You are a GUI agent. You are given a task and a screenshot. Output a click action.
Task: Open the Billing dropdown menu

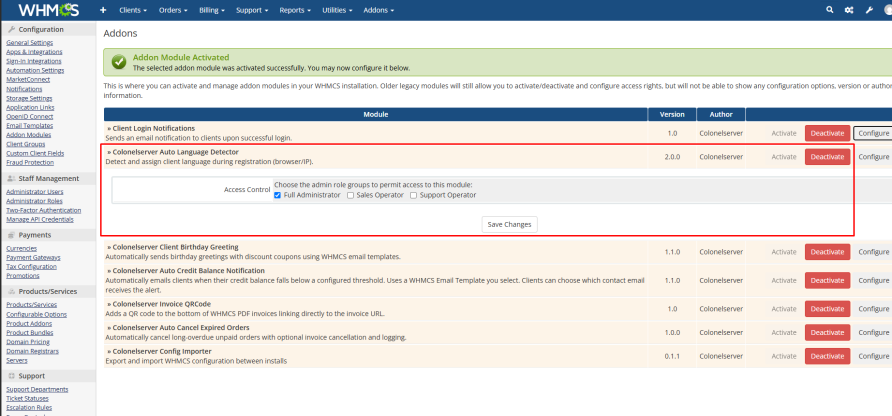click(212, 10)
